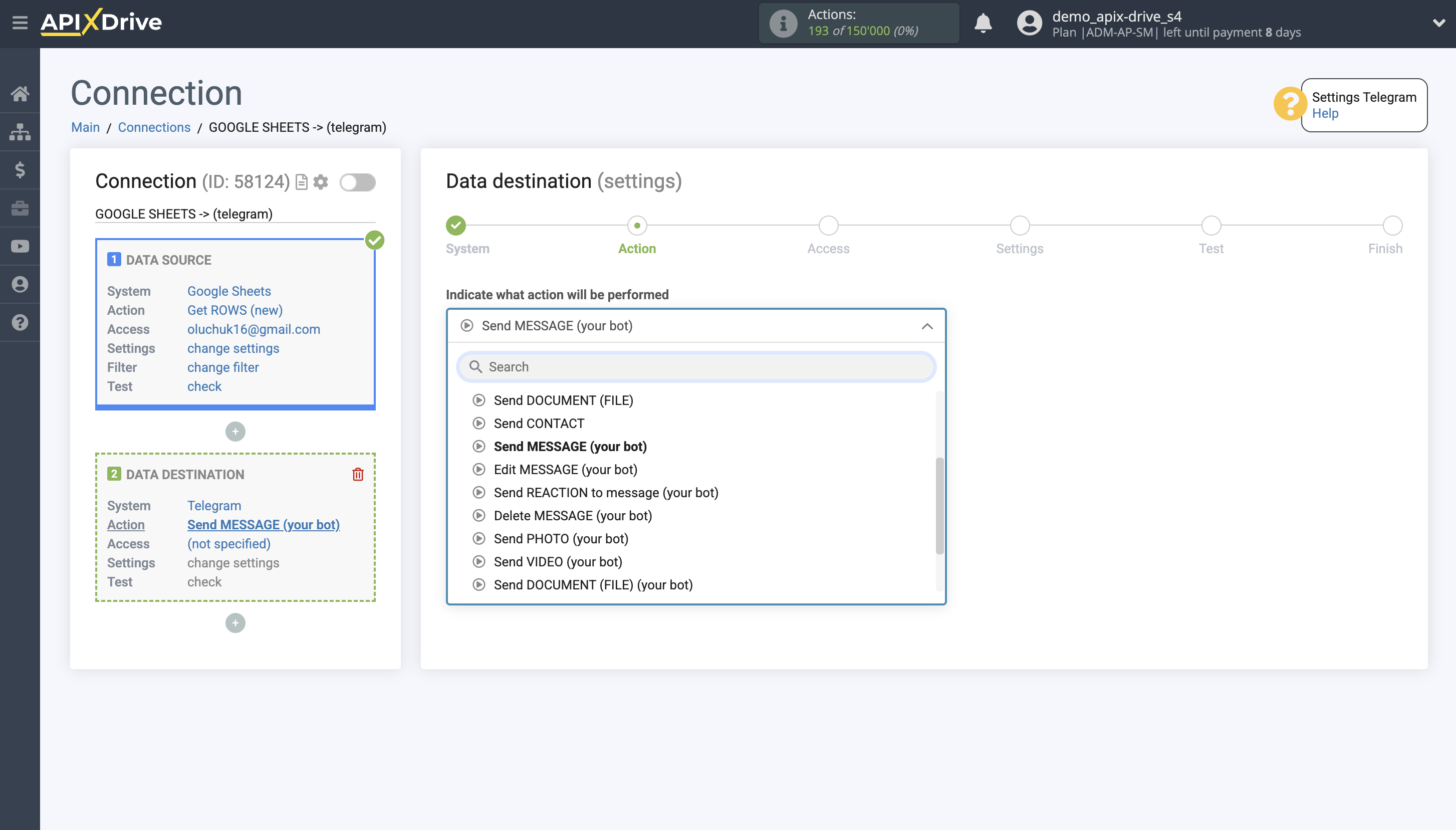This screenshot has width=1456, height=830.
Task: Open connection settings gear icon
Action: coord(321,182)
